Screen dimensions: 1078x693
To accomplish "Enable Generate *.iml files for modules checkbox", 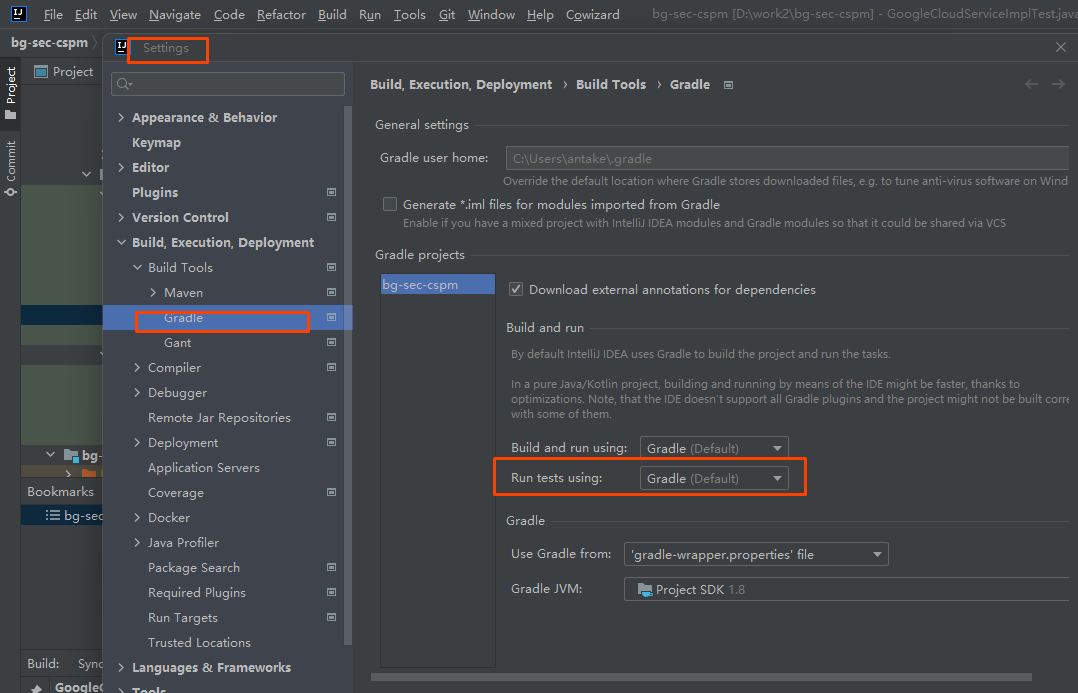I will pyautogui.click(x=390, y=204).
